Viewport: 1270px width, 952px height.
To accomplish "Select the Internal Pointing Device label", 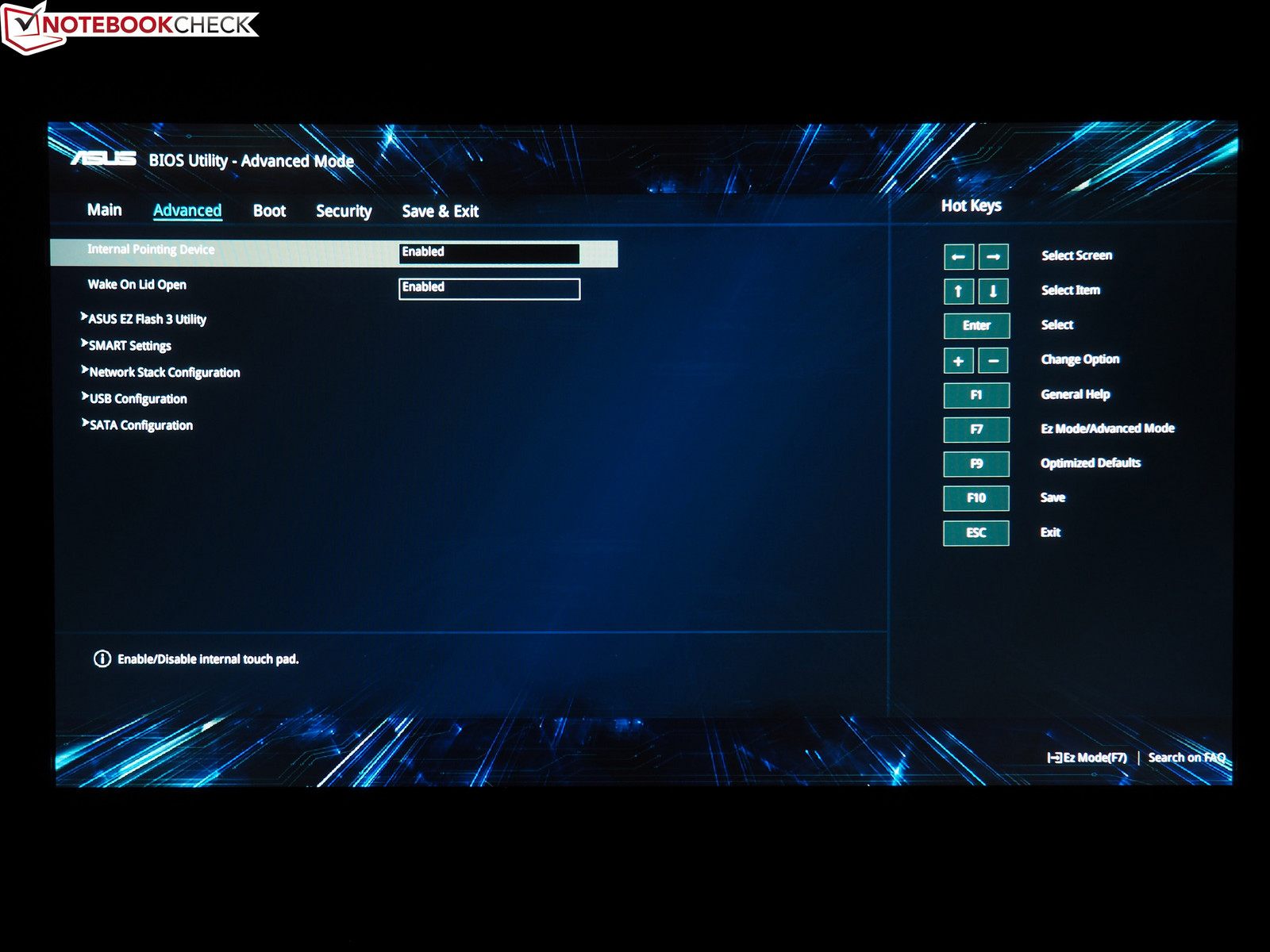I will pyautogui.click(x=151, y=250).
